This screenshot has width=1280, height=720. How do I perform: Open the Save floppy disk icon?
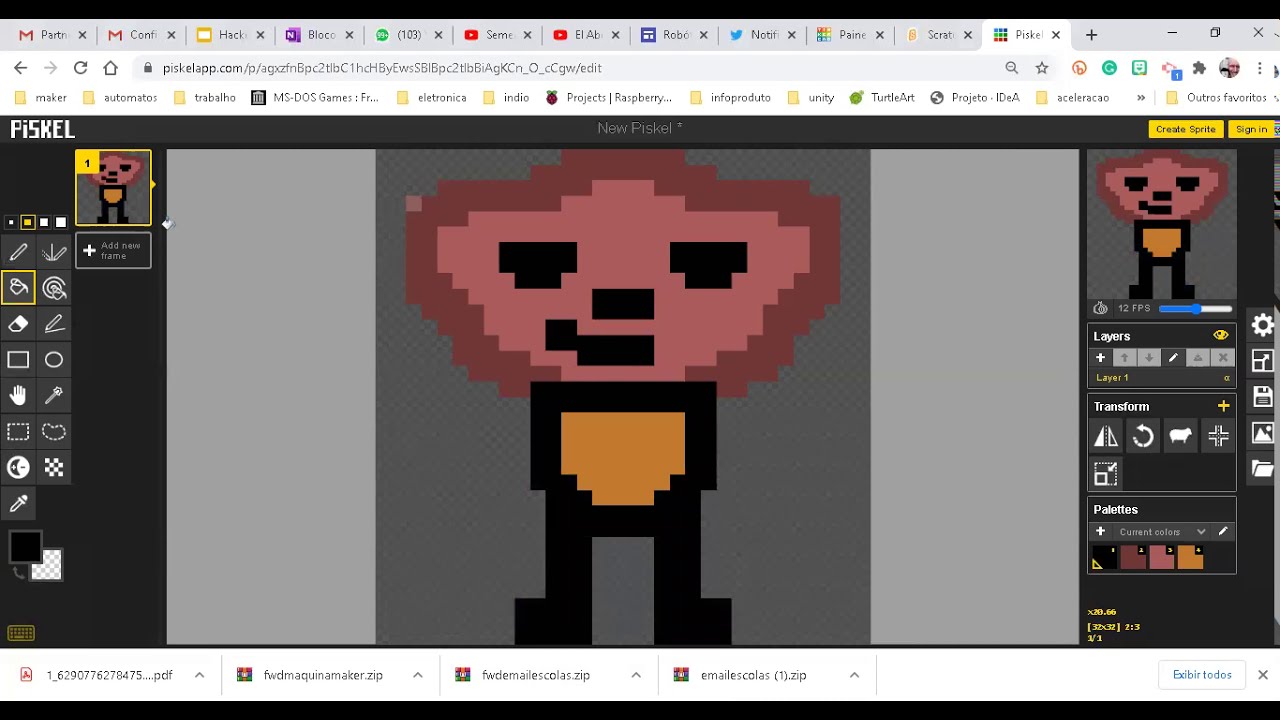click(x=1263, y=397)
